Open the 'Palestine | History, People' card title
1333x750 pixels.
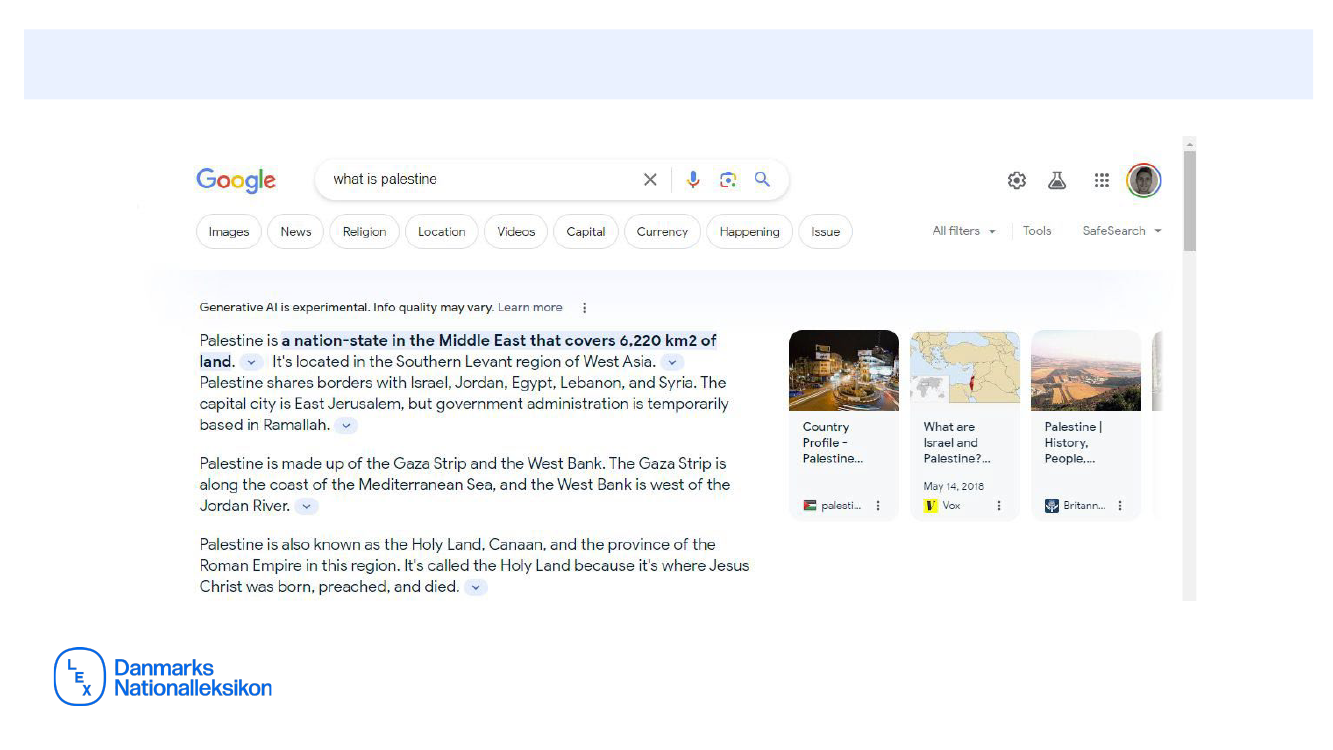pyautogui.click(x=1073, y=443)
